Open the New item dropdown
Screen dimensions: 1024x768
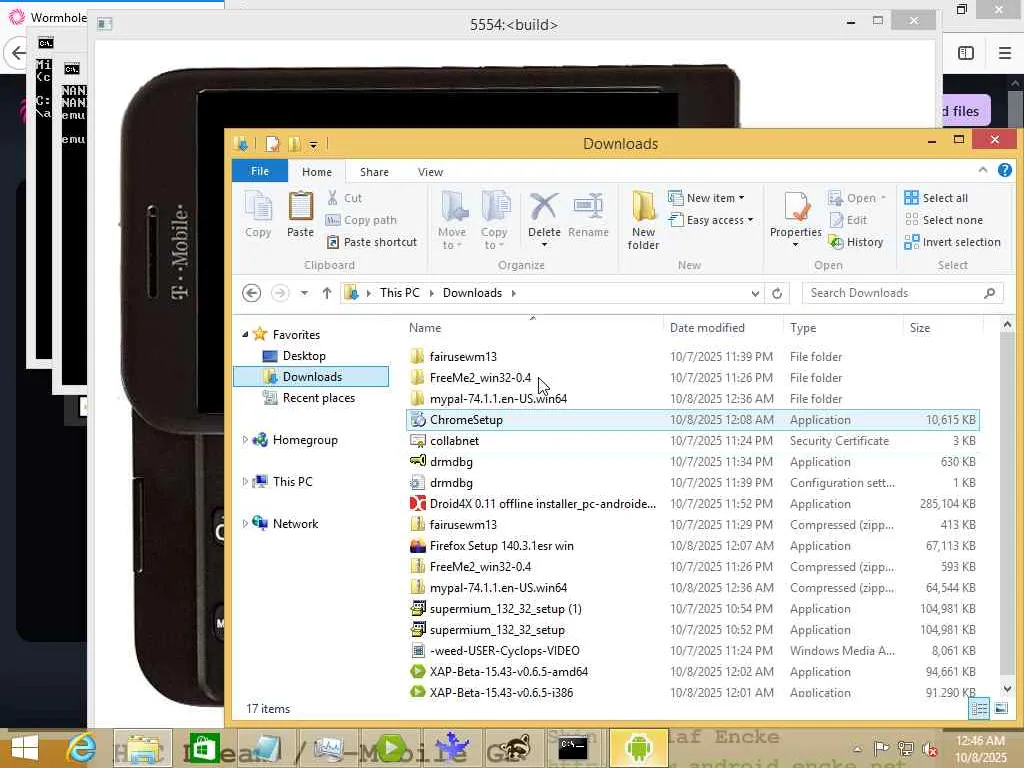[x=707, y=198]
